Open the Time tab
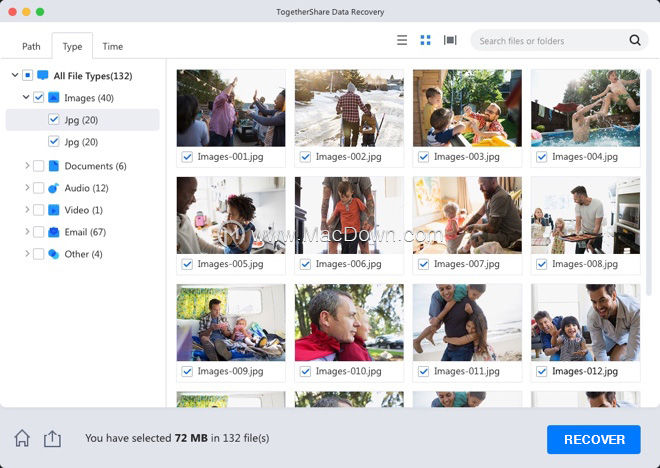660x468 pixels. 112,46
